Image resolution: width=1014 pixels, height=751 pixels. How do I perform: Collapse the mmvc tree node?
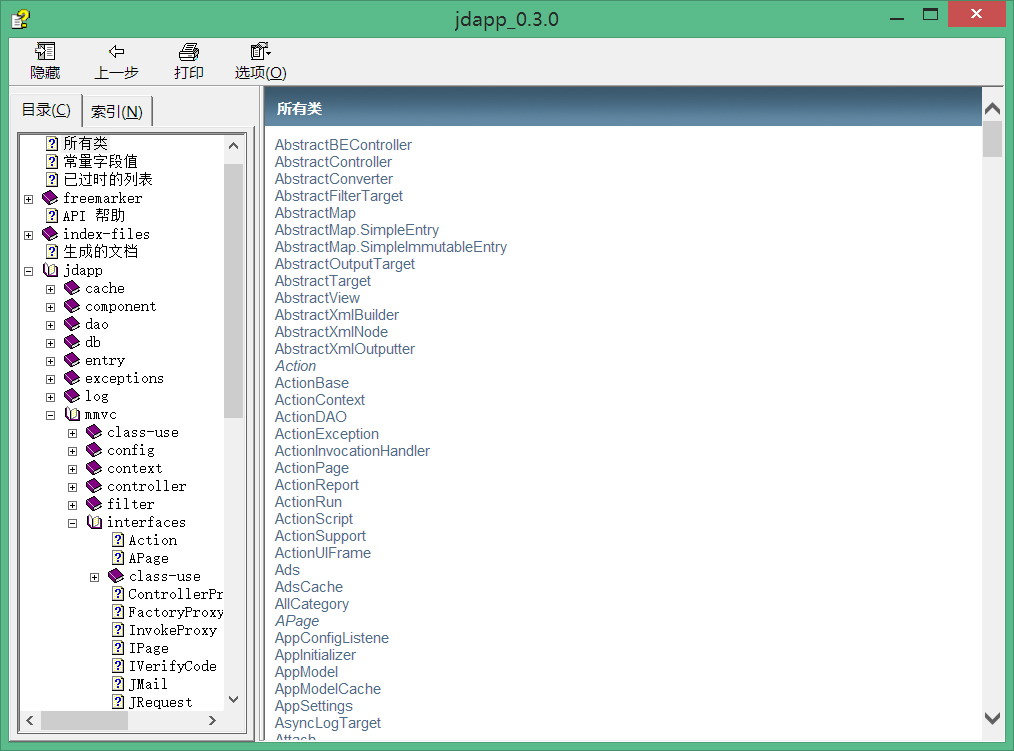click(x=51, y=415)
